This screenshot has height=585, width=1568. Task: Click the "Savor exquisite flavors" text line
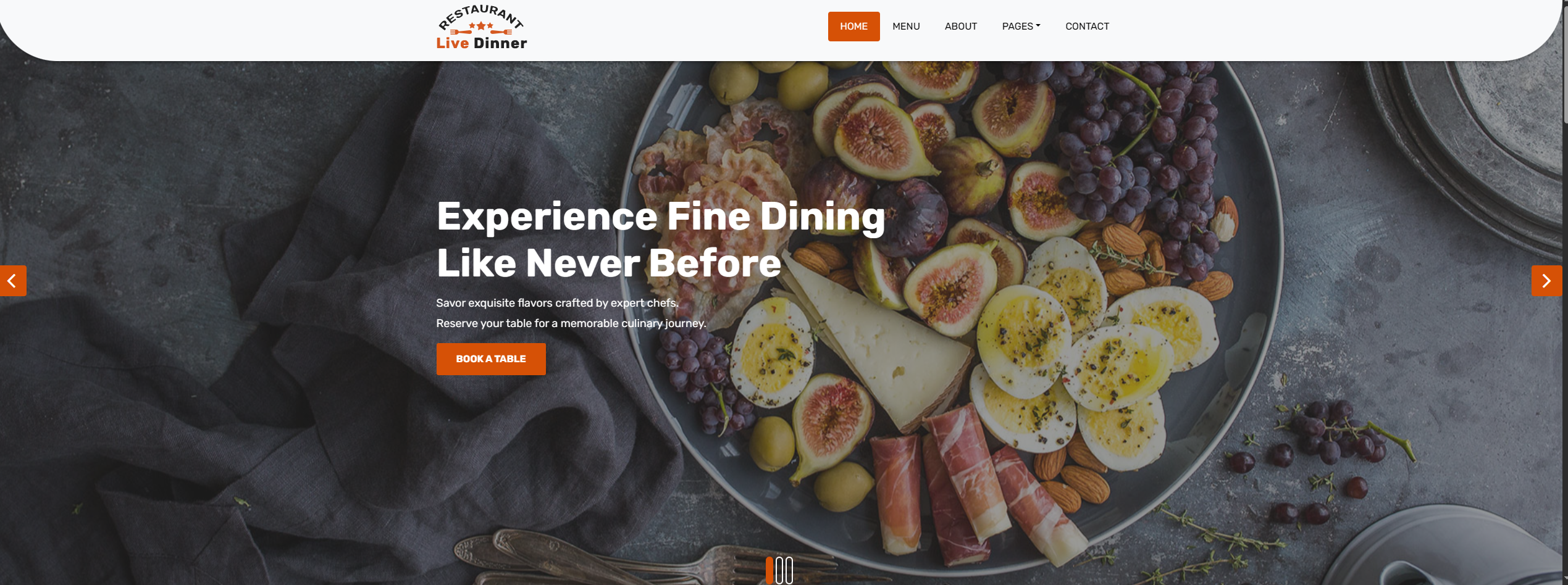(557, 303)
